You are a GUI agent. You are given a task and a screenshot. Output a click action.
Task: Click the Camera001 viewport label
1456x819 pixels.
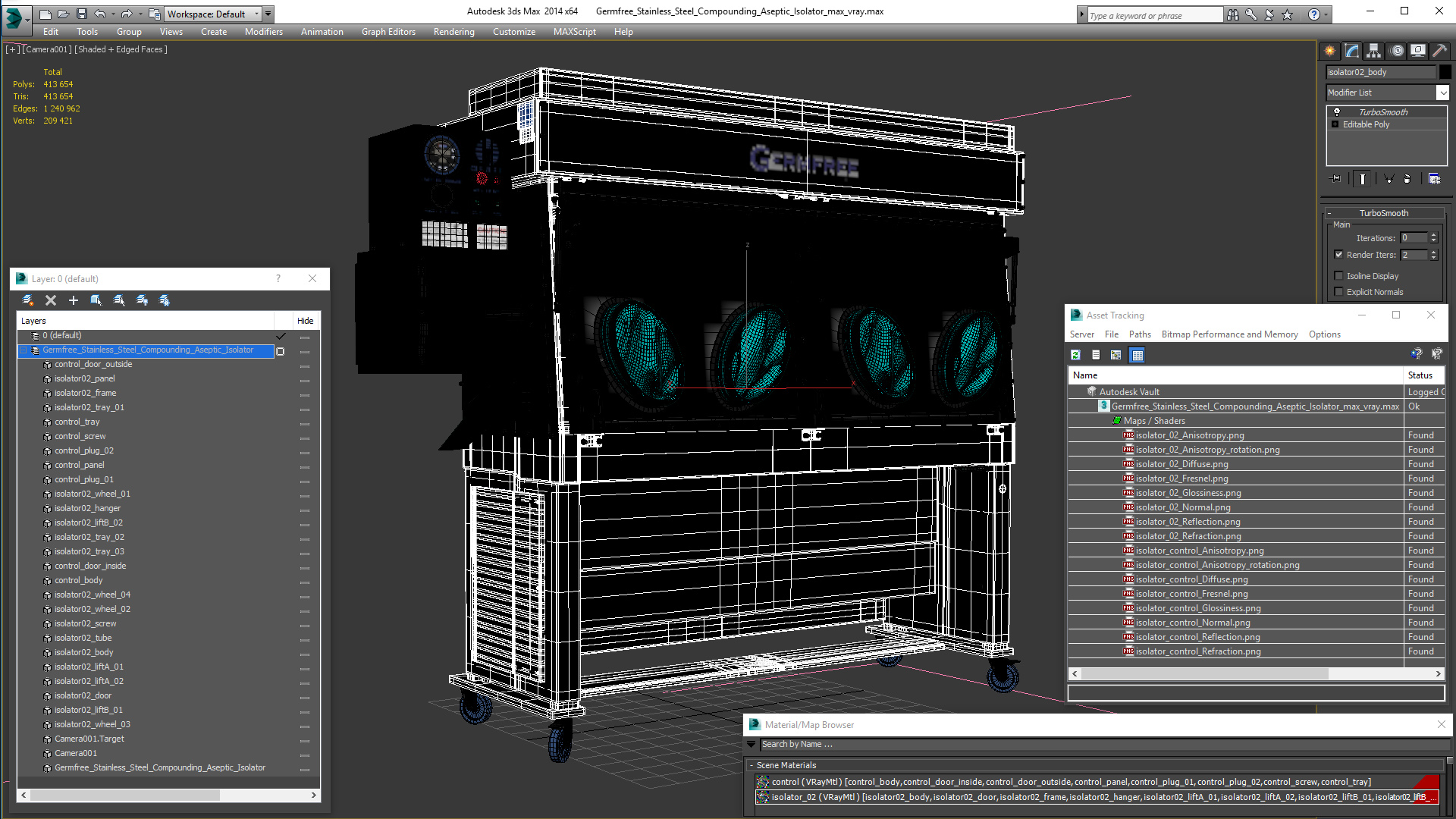46,49
